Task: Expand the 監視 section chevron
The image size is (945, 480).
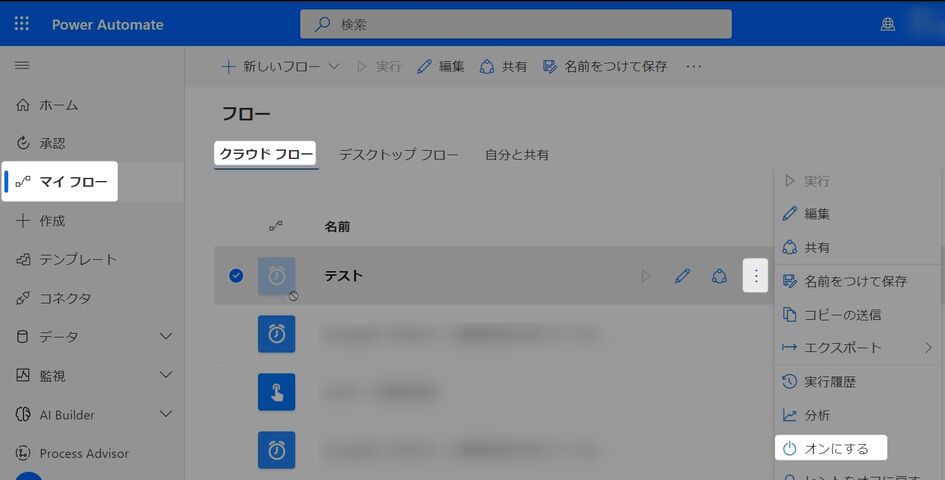Action: point(166,375)
